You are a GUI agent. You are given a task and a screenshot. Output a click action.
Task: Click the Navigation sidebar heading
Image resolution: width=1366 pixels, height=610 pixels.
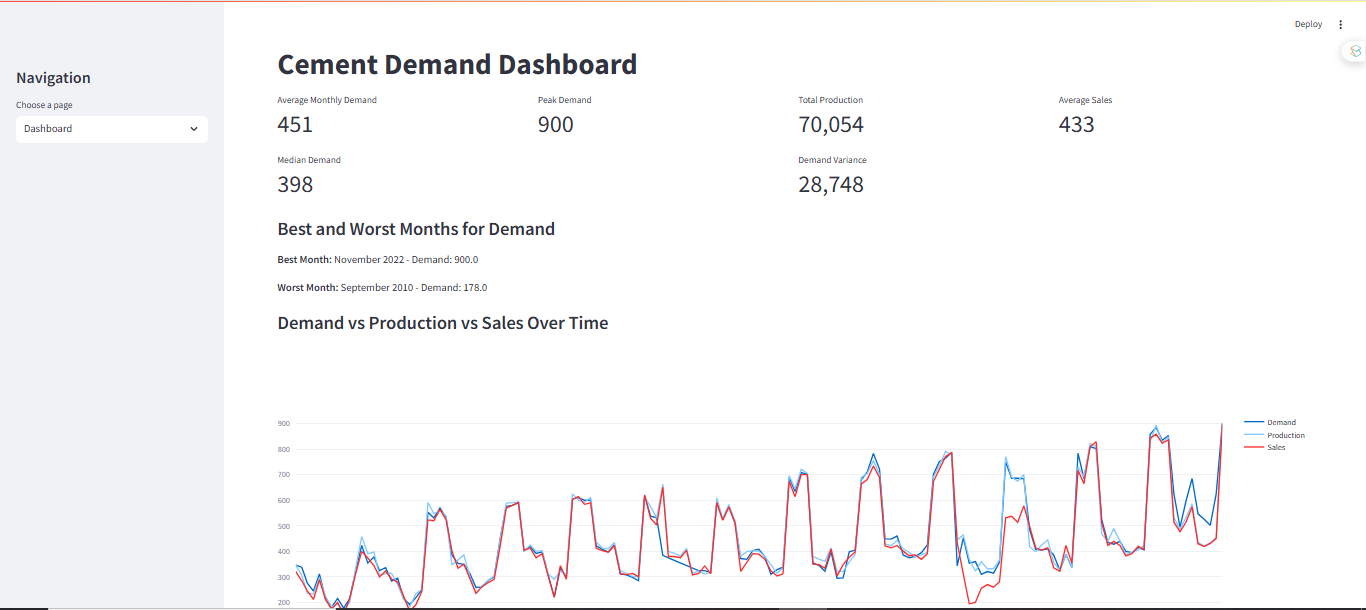click(x=53, y=78)
